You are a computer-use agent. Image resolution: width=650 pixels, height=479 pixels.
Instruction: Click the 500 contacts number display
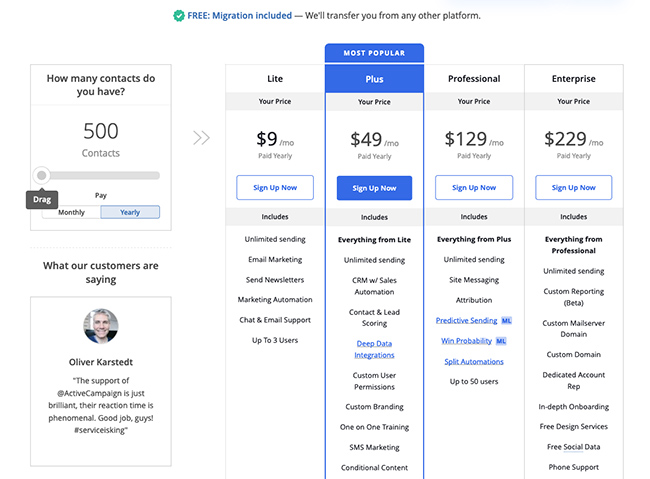[x=100, y=131]
